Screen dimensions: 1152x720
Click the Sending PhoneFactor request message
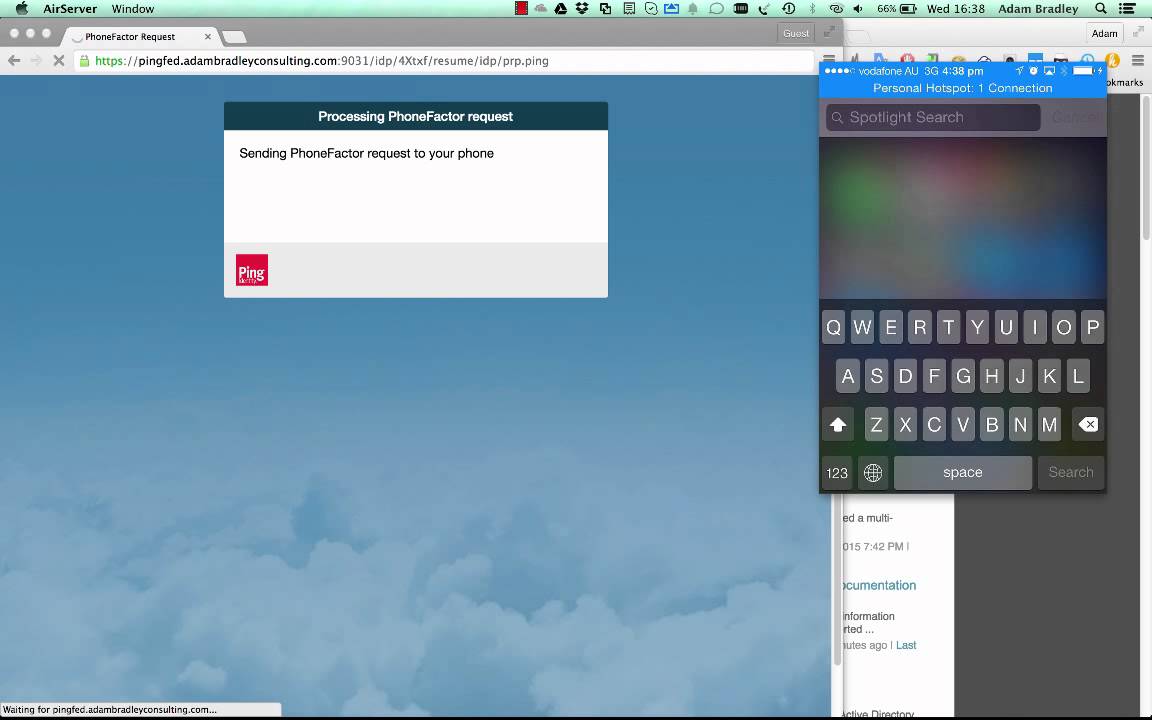[366, 154]
